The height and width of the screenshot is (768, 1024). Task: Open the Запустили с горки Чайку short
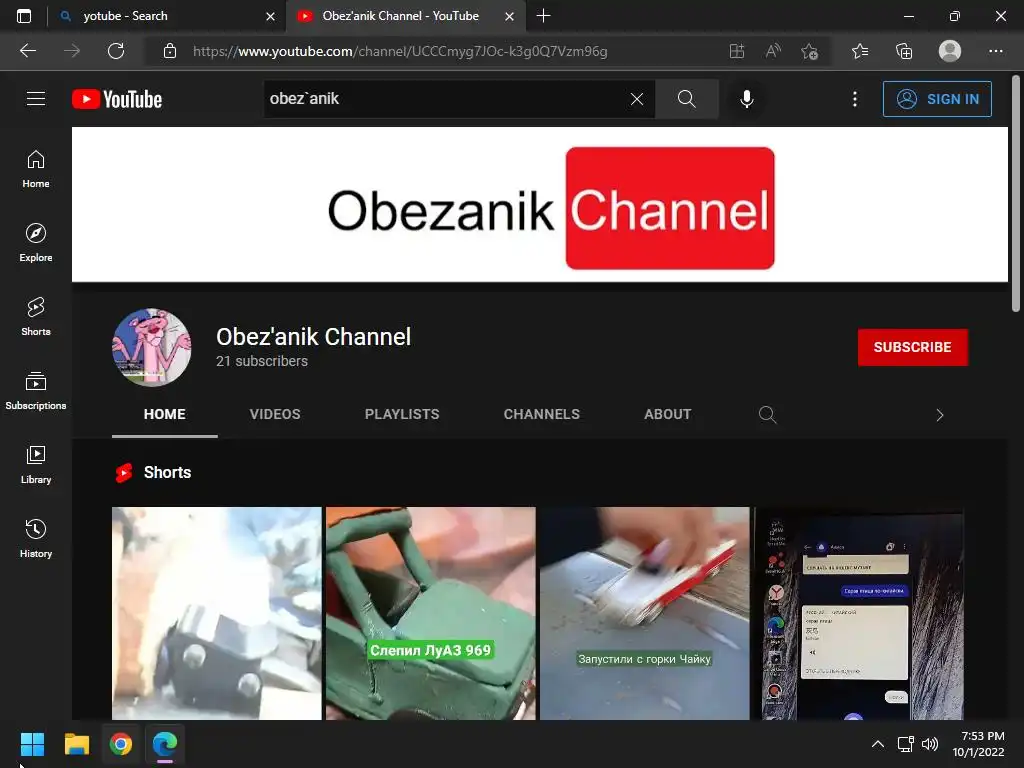pyautogui.click(x=645, y=613)
